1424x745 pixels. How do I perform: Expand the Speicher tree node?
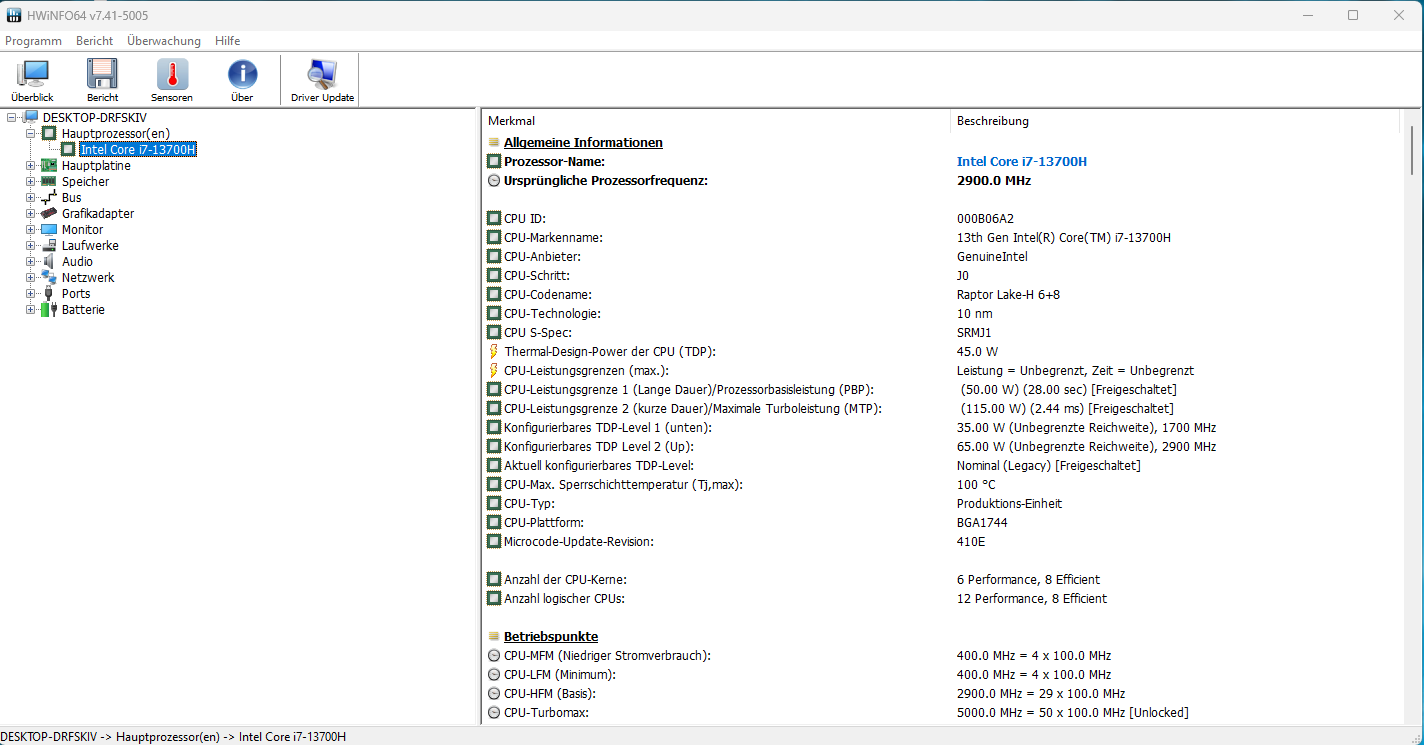31,182
